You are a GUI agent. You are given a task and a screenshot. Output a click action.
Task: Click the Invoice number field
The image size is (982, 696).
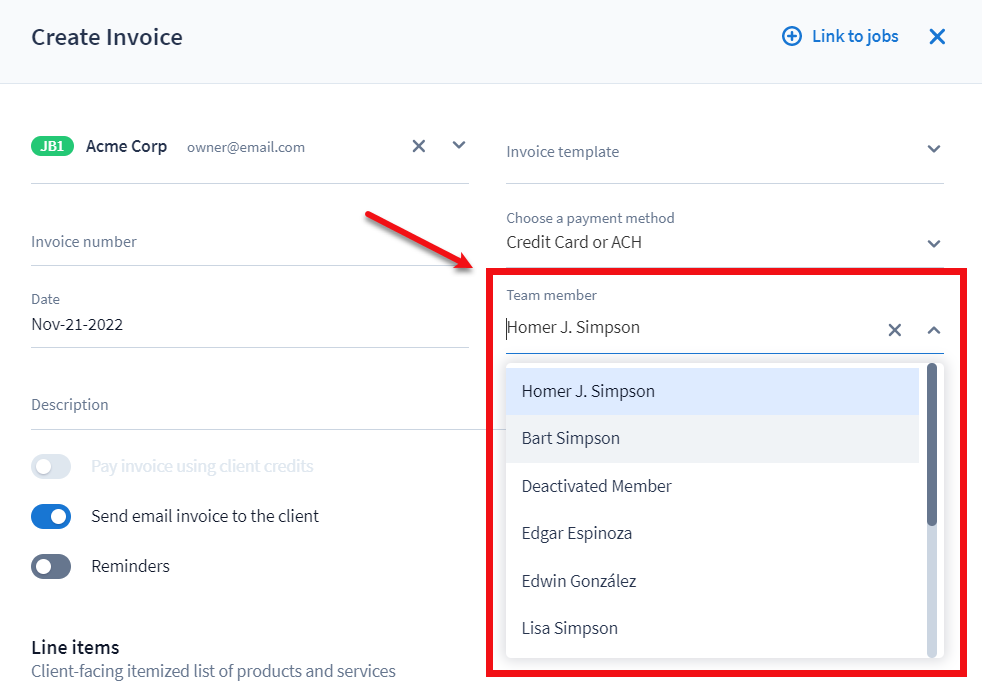[249, 242]
